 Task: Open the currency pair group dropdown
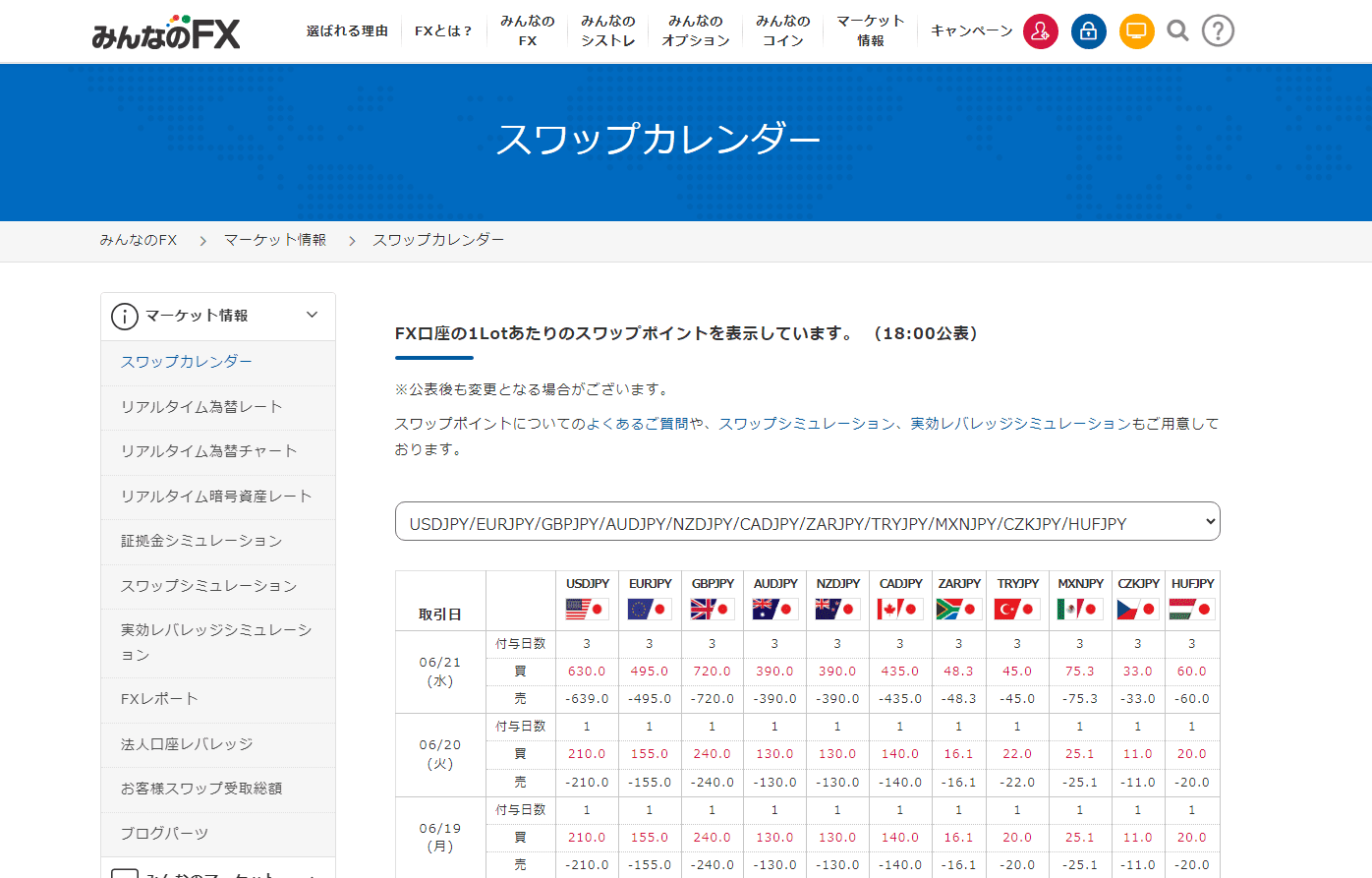pos(807,522)
